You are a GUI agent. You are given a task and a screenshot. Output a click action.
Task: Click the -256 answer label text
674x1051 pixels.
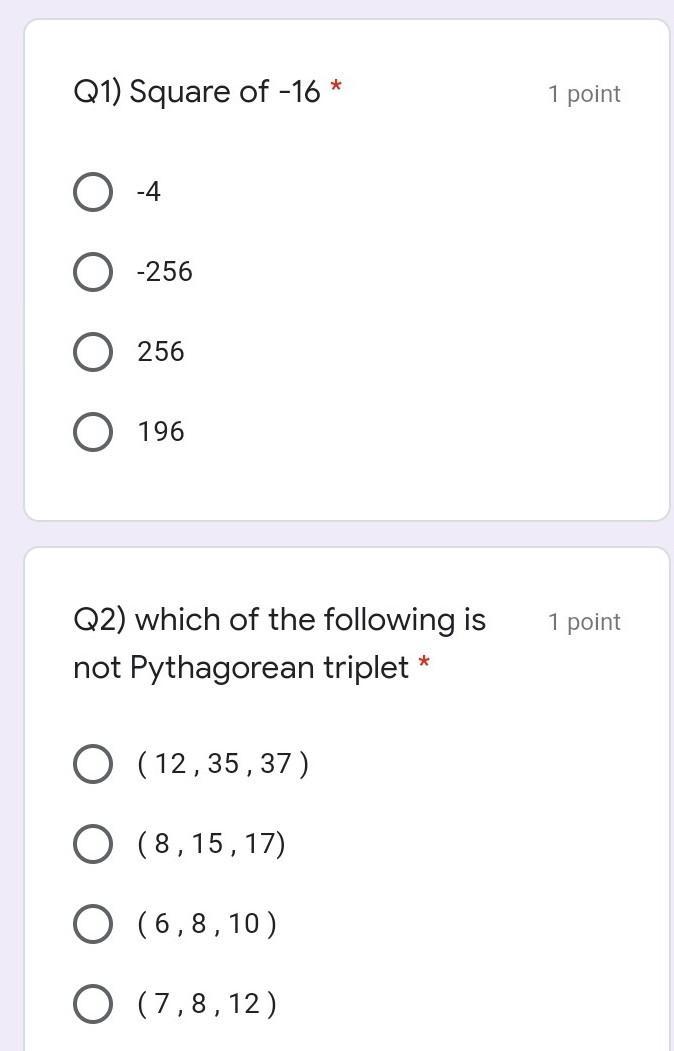click(165, 272)
